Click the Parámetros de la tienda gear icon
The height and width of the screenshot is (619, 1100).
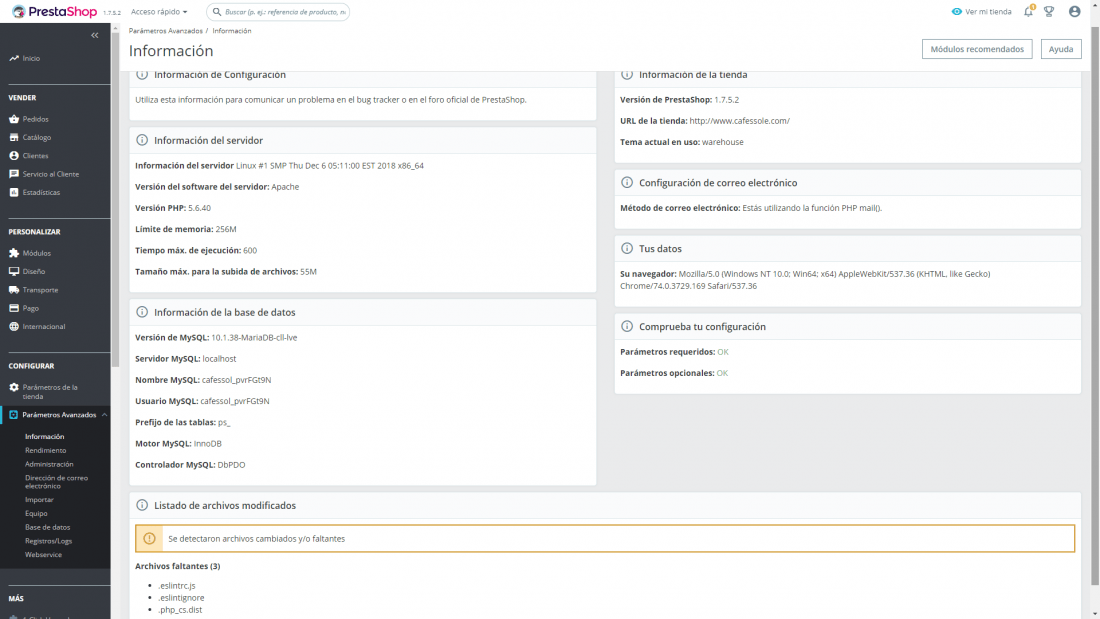[x=13, y=387]
